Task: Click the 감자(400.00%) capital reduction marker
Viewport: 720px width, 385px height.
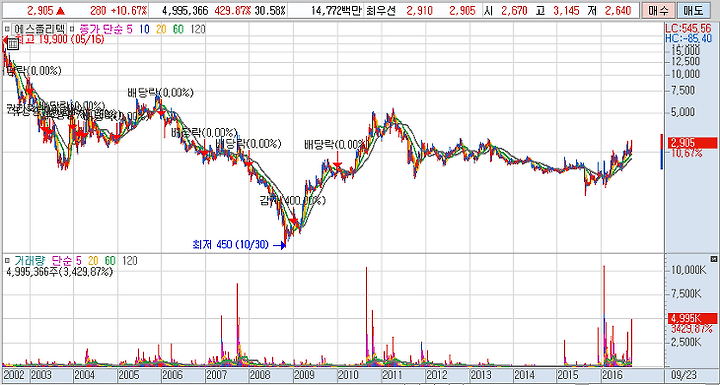Action: click(292, 201)
